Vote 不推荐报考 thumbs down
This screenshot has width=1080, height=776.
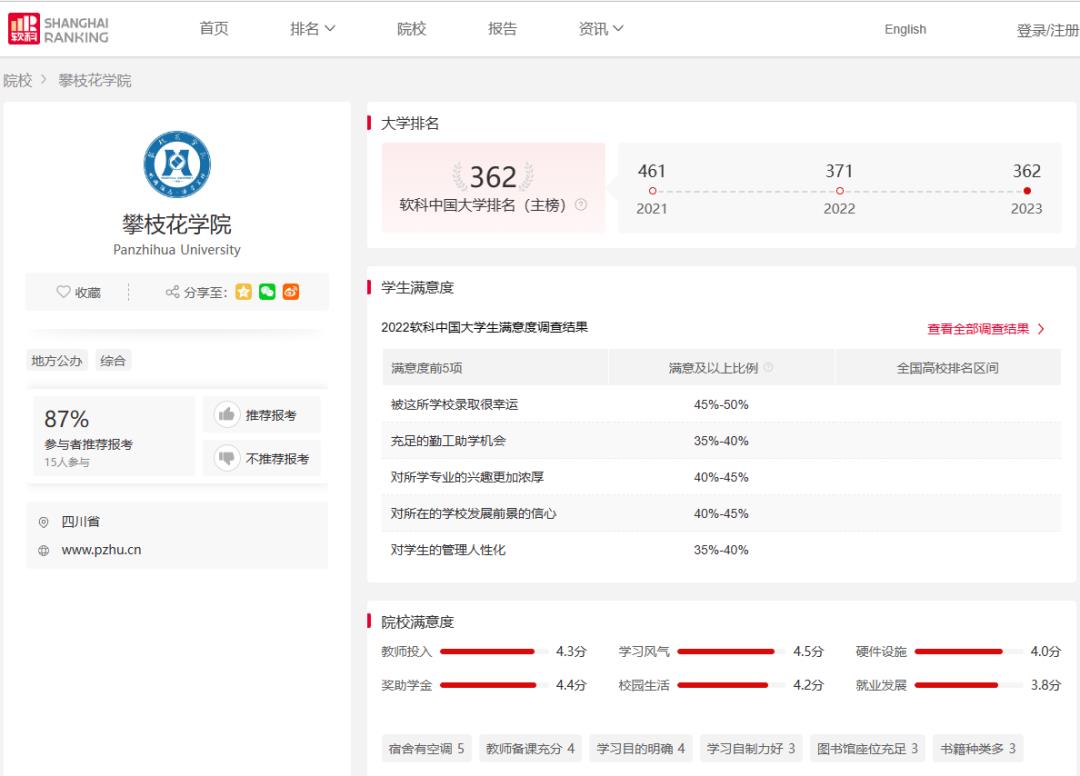point(262,459)
